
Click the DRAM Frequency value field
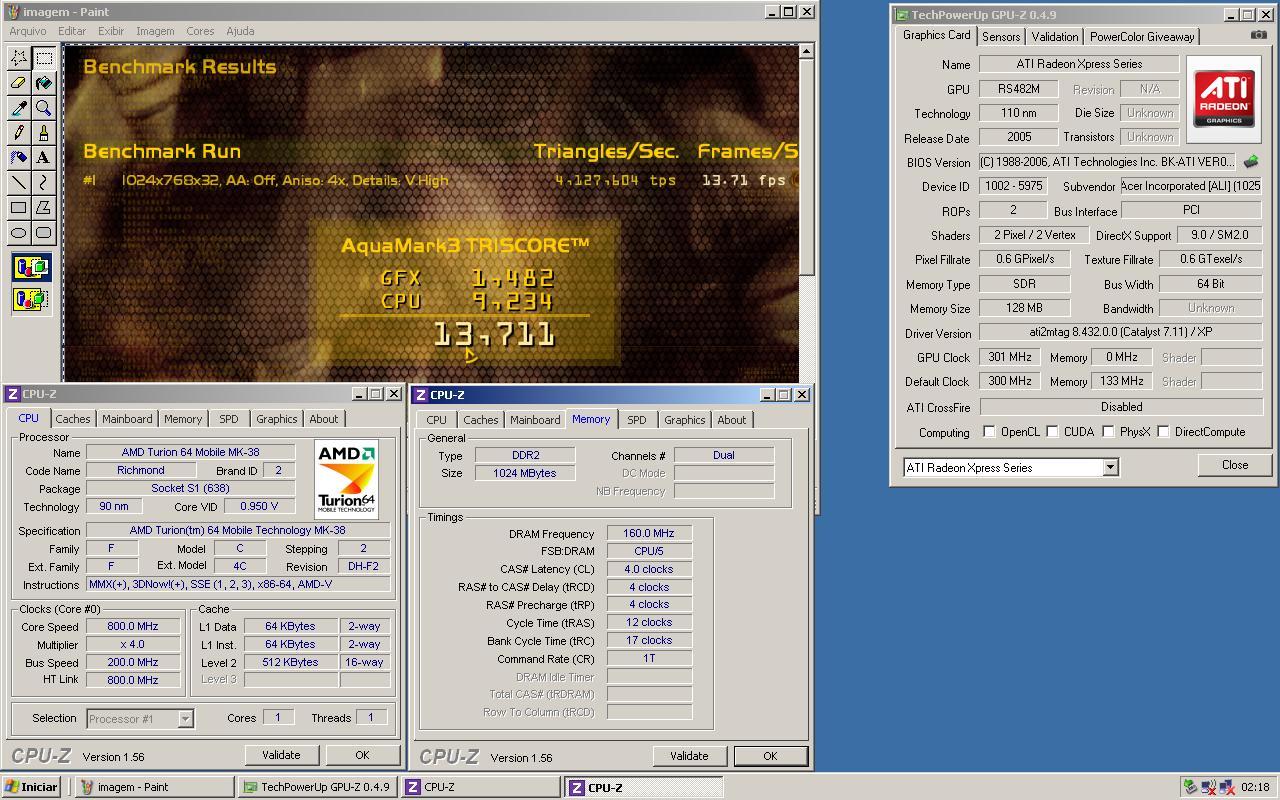coord(649,533)
